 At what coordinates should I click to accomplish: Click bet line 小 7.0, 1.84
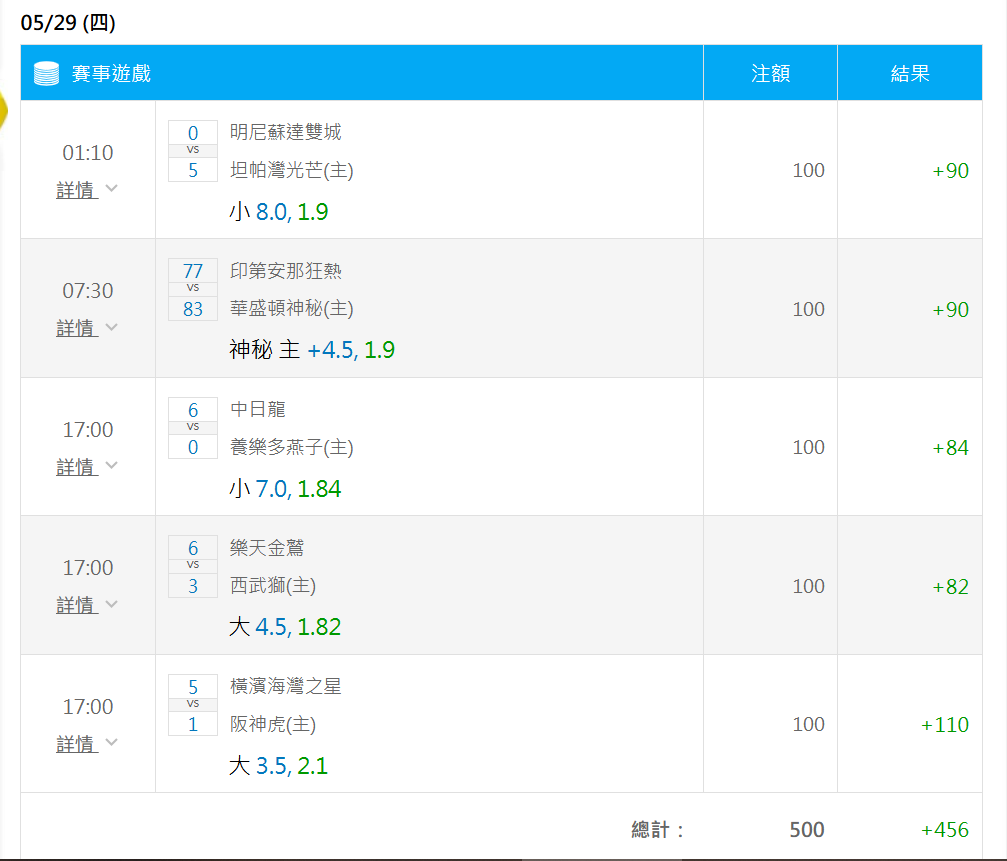285,489
